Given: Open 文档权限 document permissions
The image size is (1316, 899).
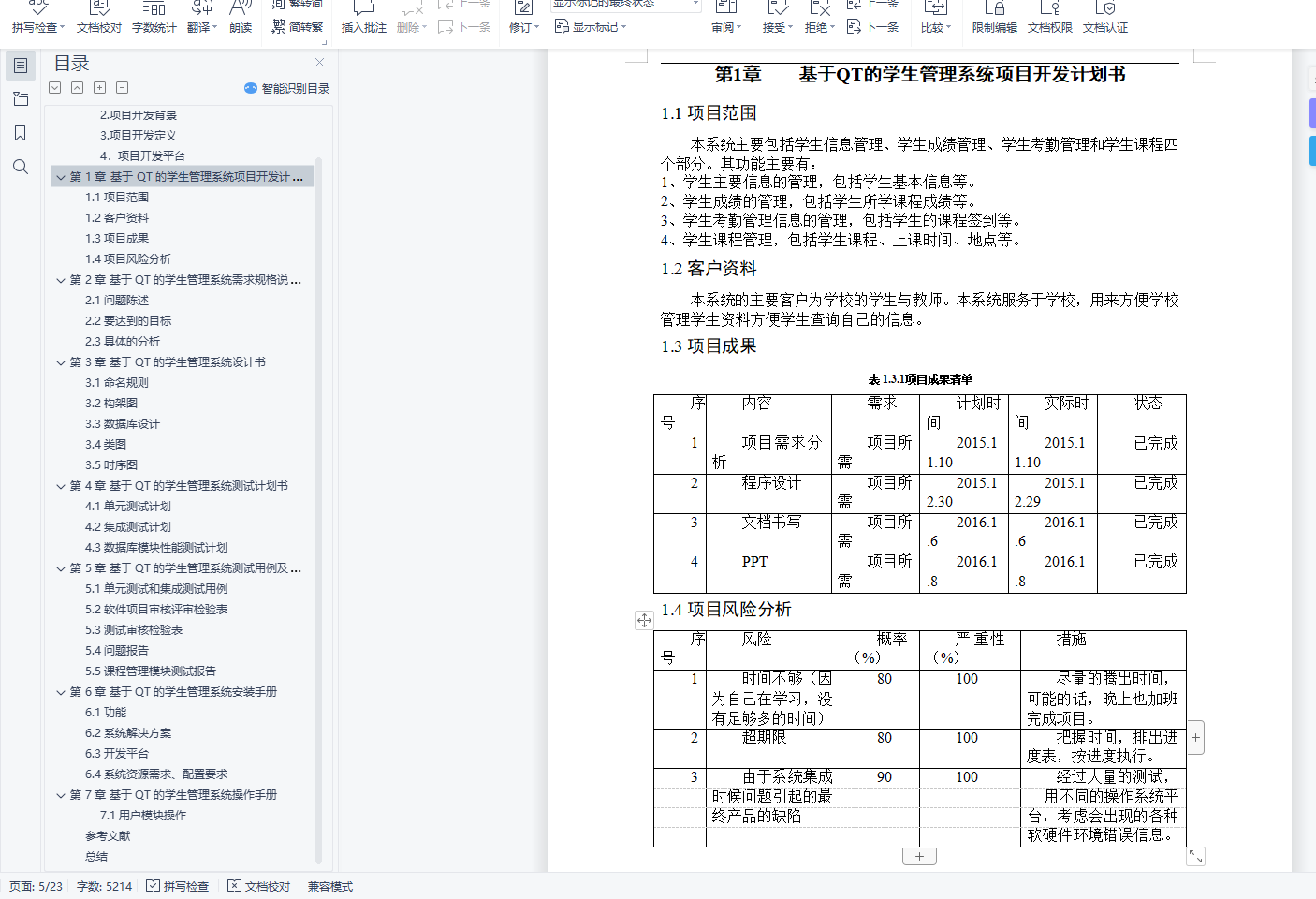Looking at the screenshot, I should pyautogui.click(x=1049, y=18).
